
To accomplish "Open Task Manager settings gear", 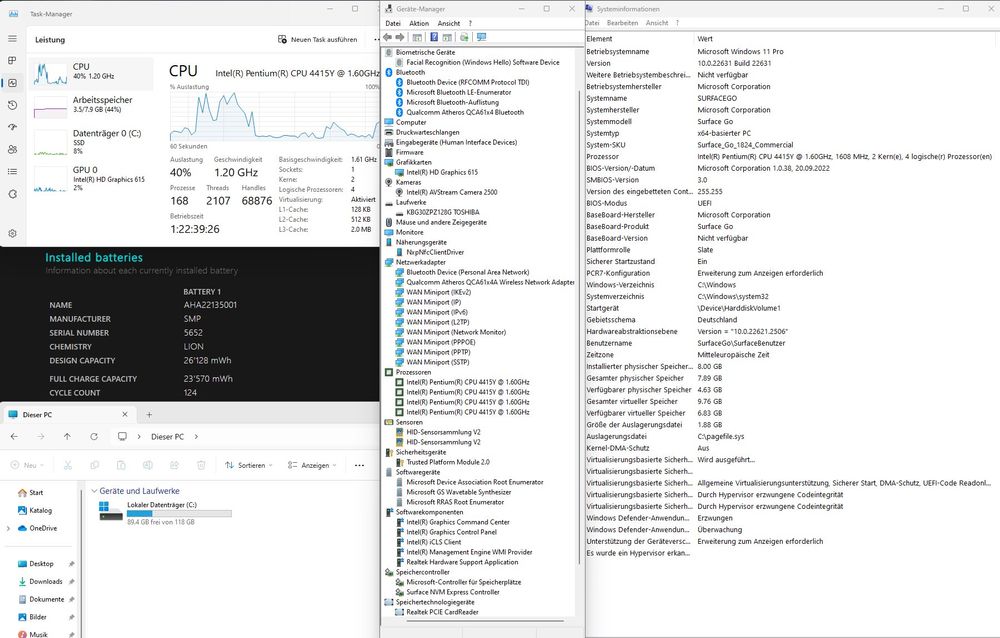I will [x=12, y=232].
